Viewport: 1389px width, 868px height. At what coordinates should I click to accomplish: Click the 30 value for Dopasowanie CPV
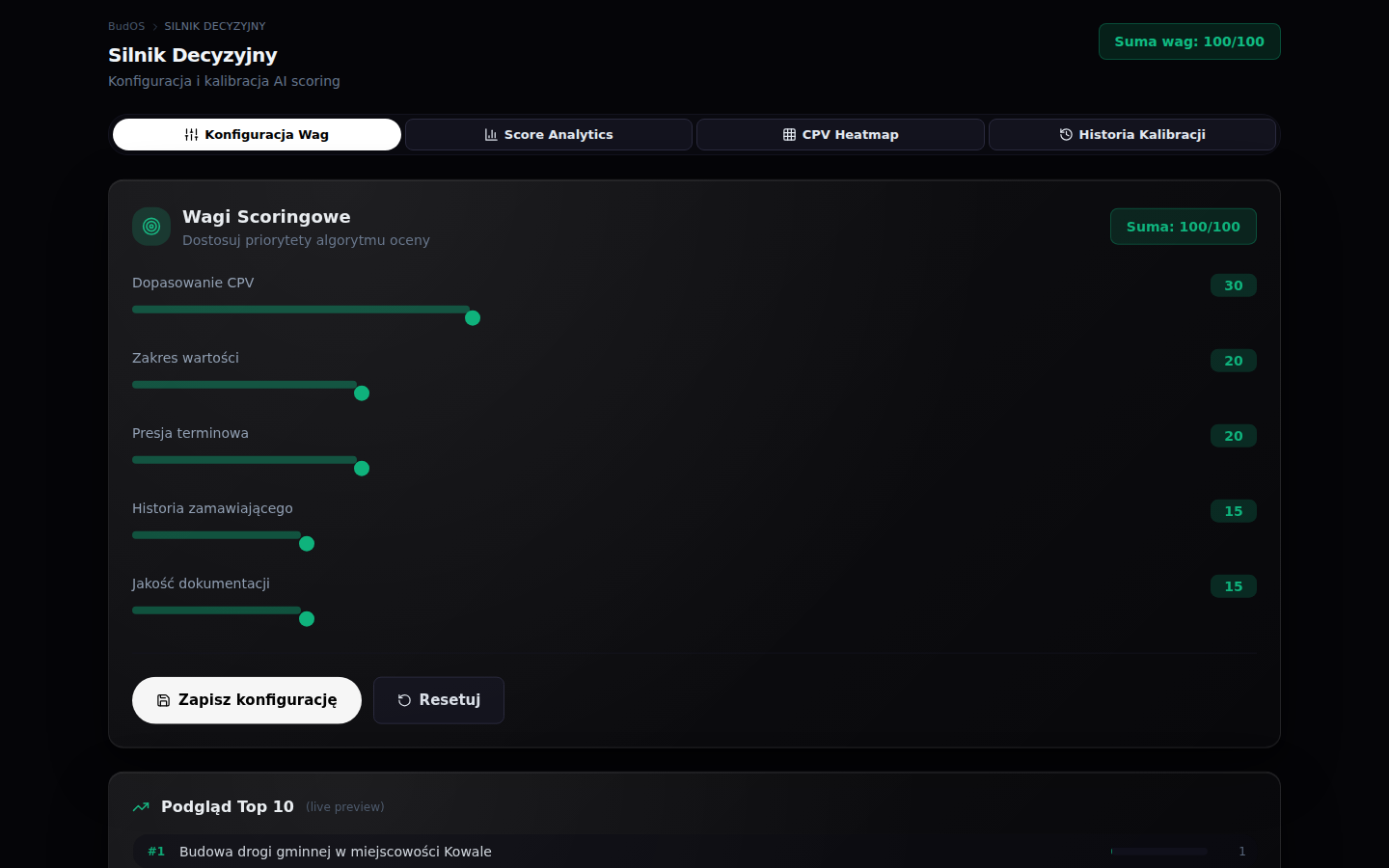pos(1234,285)
